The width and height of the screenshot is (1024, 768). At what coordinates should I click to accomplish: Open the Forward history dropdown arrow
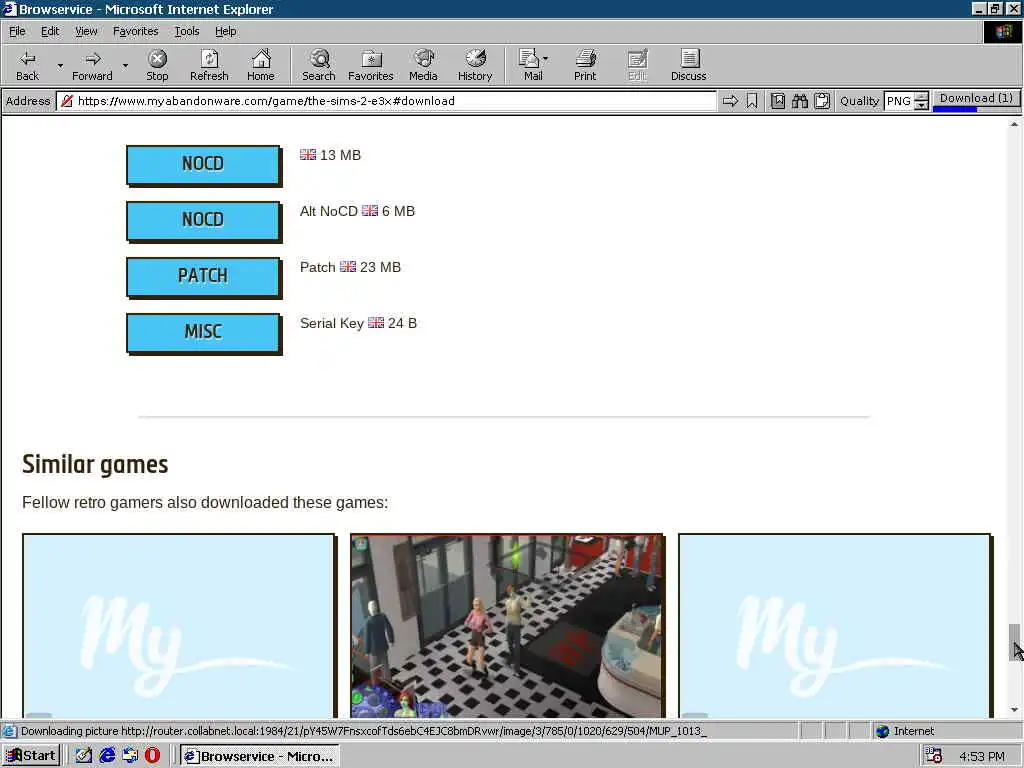point(125,66)
